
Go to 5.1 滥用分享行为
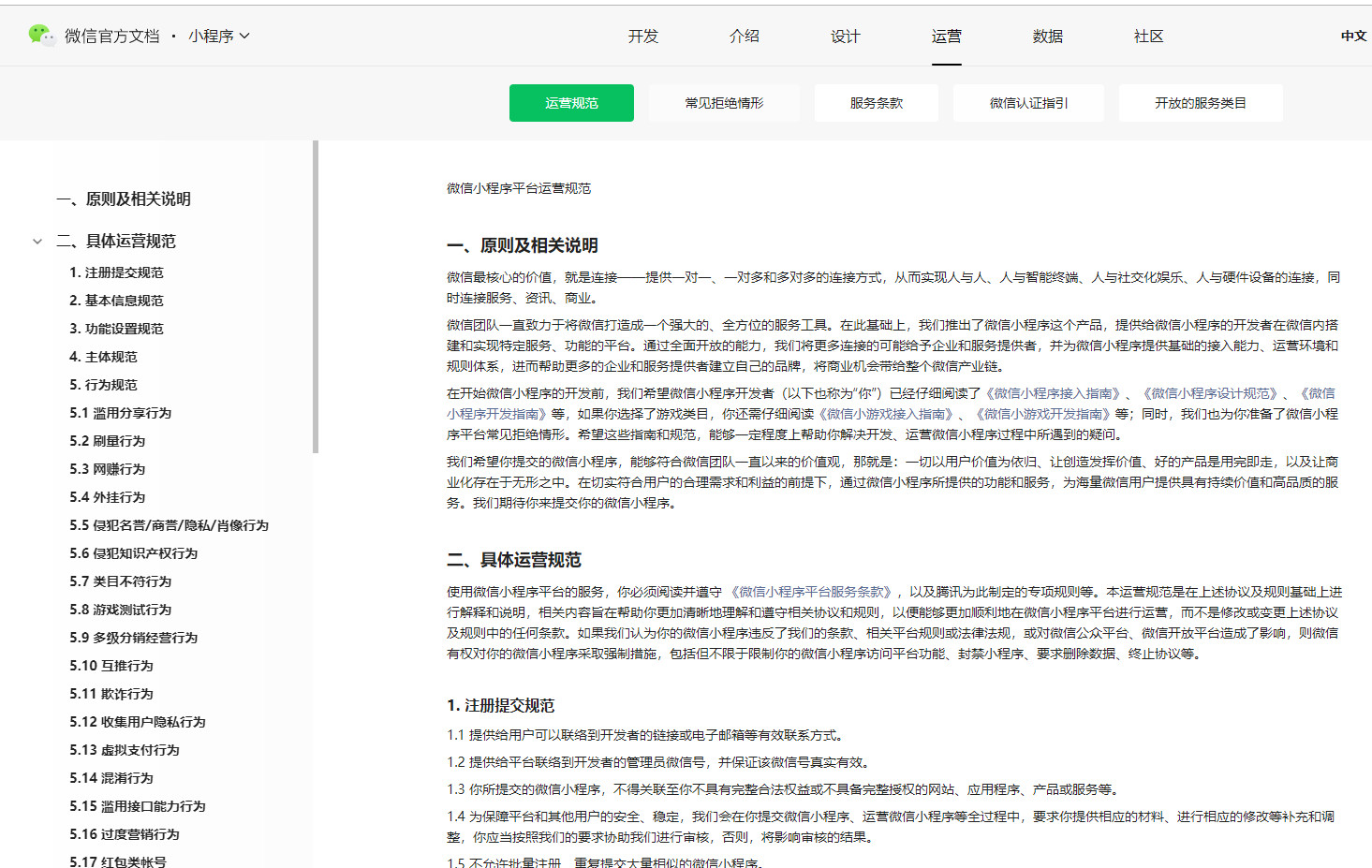pos(121,413)
